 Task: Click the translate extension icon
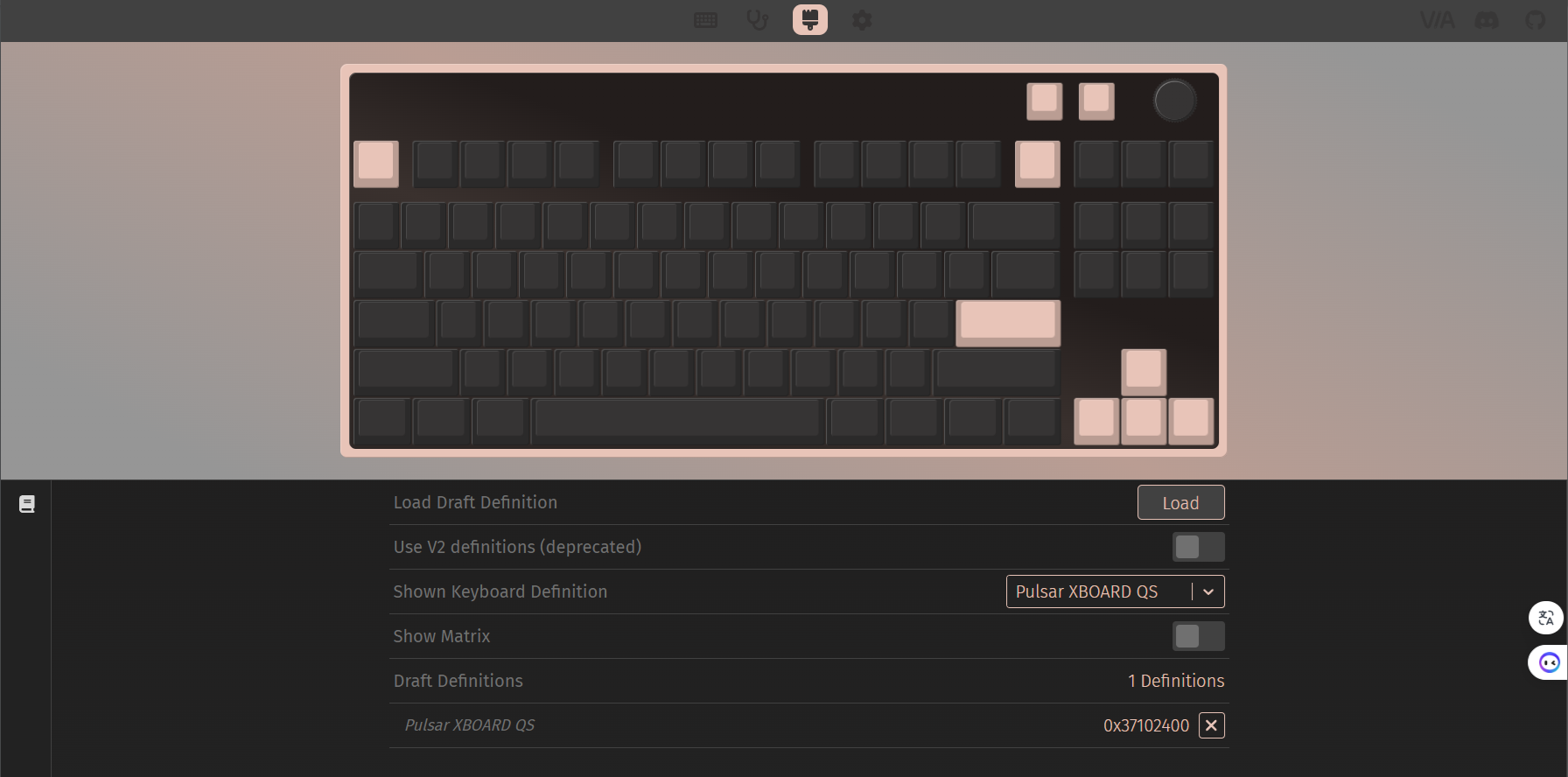click(x=1546, y=618)
